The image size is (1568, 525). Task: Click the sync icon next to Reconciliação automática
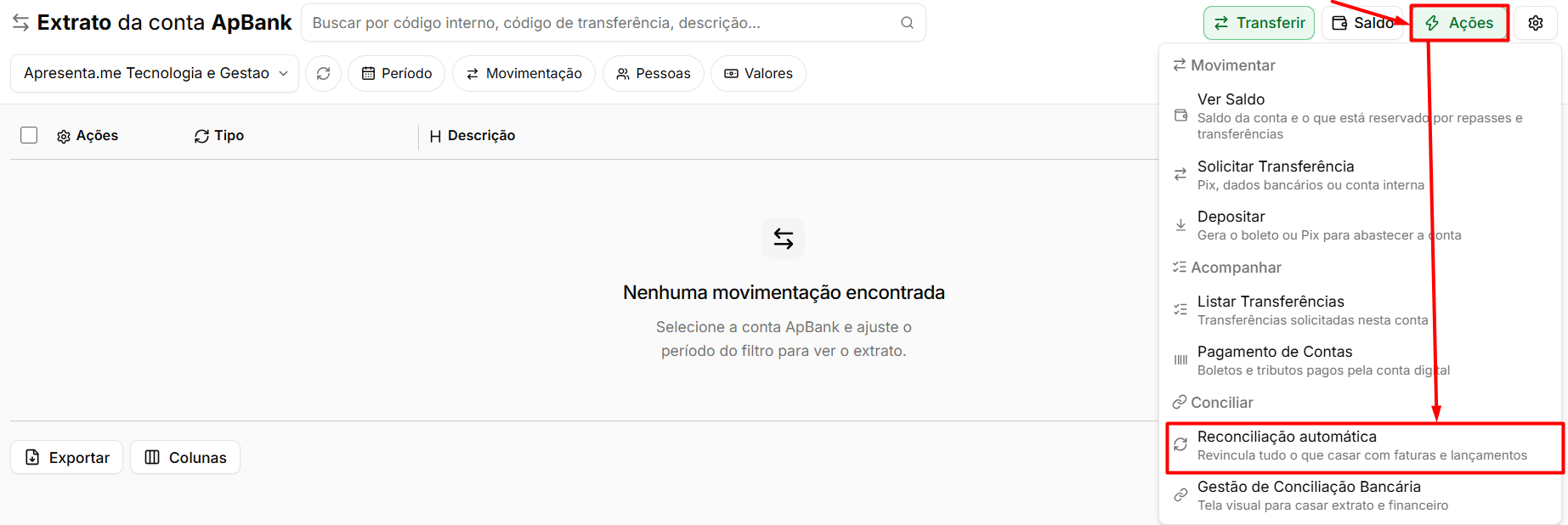pyautogui.click(x=1180, y=444)
